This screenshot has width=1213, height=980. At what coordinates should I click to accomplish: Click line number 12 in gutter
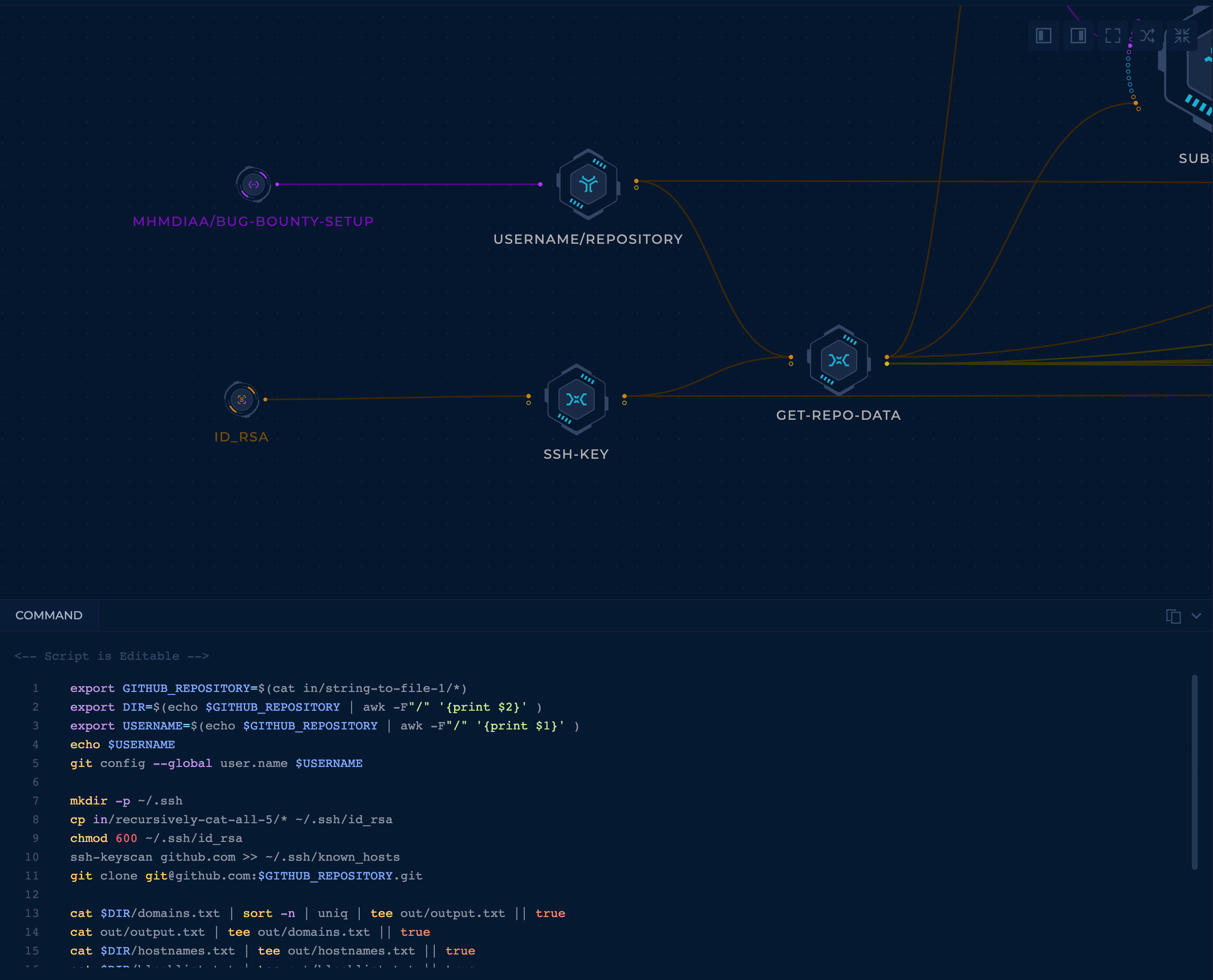[32, 894]
